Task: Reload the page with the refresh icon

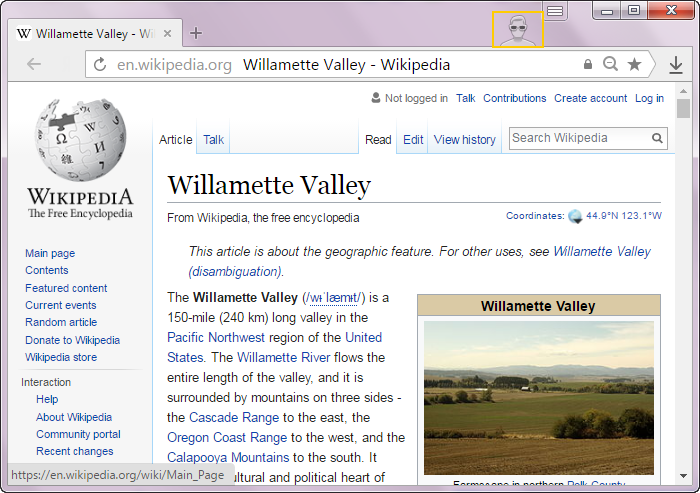Action: click(x=100, y=64)
